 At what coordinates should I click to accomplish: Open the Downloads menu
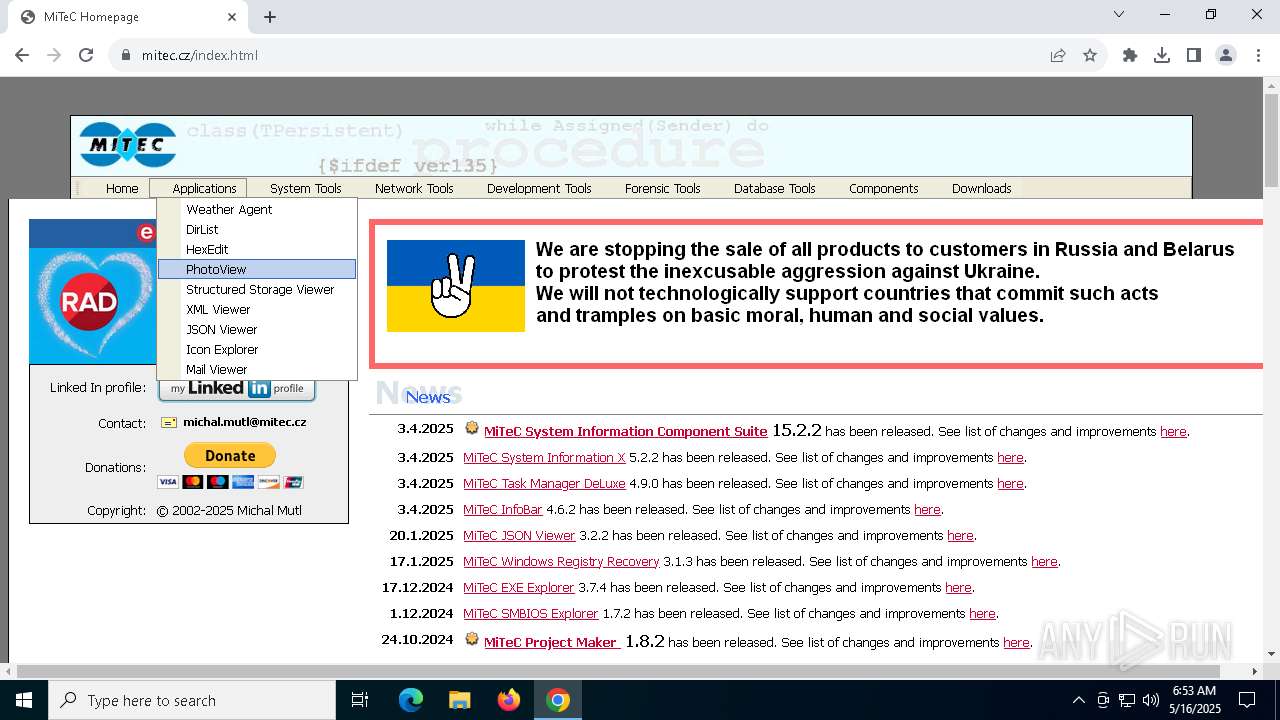(981, 188)
